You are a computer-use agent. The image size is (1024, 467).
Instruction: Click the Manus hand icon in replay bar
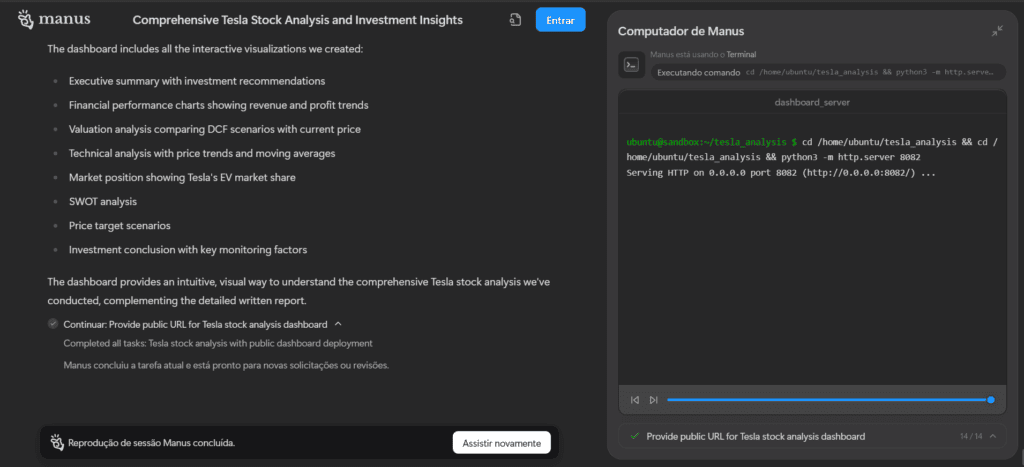coord(57,442)
